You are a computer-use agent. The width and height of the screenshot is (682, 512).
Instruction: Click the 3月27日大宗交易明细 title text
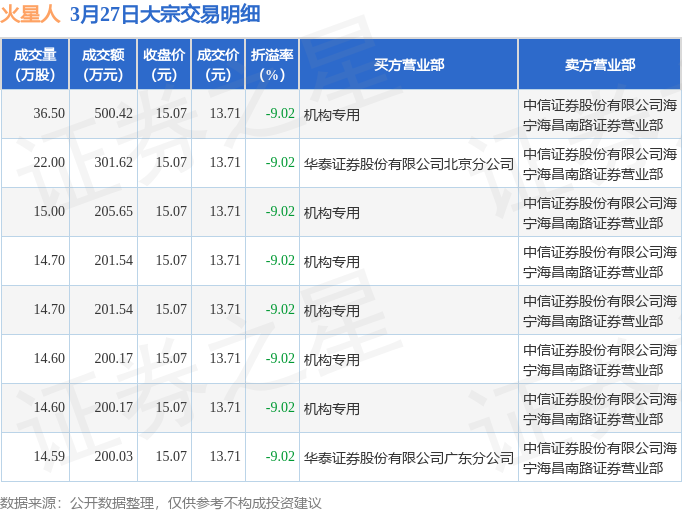tap(165, 14)
